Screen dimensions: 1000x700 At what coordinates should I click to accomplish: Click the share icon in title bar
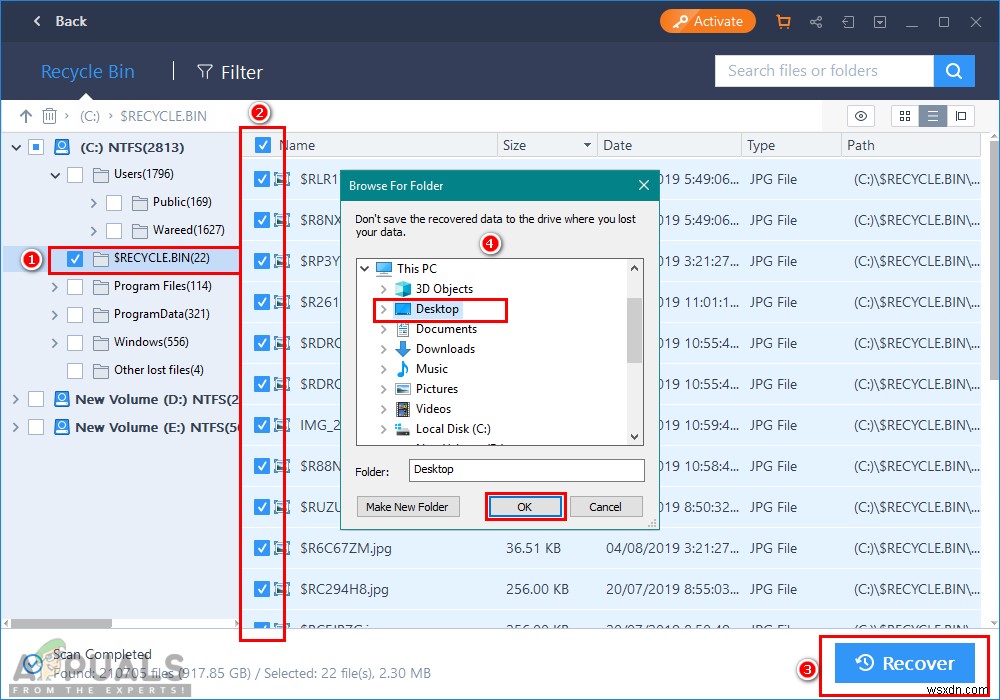[816, 22]
